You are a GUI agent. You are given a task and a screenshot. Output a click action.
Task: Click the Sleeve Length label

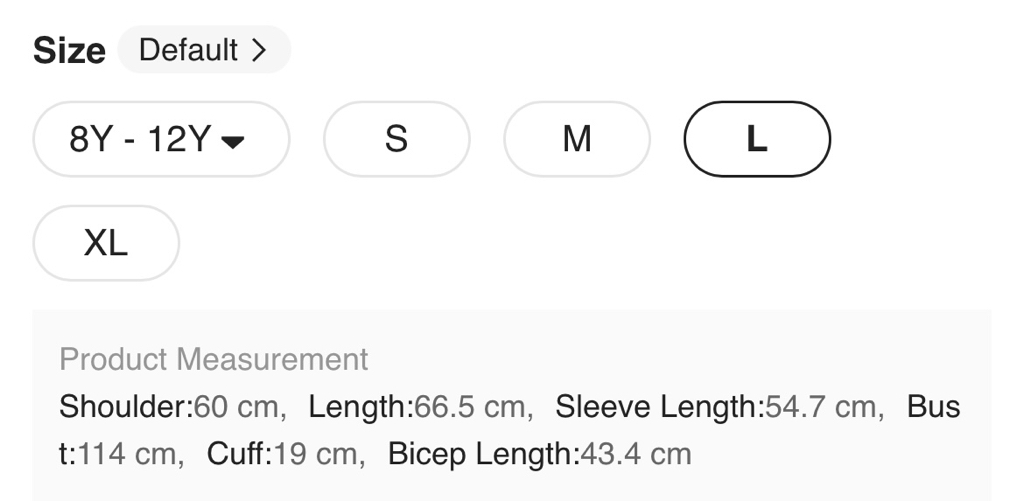pyautogui.click(x=659, y=407)
